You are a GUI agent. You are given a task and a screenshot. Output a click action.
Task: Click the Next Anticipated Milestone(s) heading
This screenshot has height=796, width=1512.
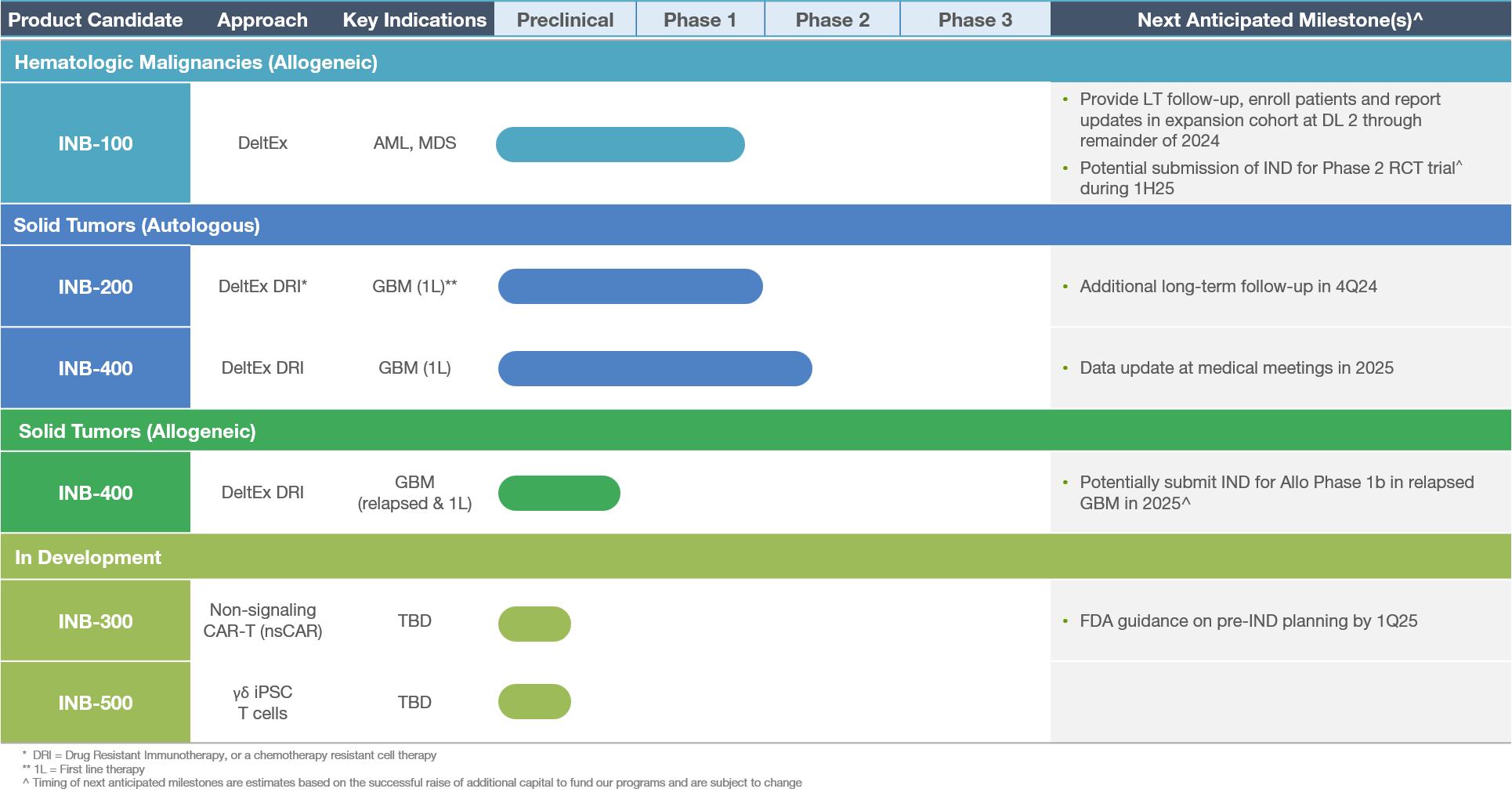click(1279, 20)
